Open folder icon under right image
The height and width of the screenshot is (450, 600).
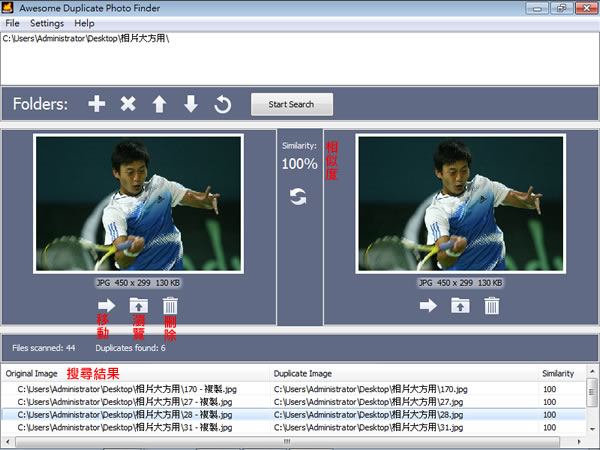460,306
